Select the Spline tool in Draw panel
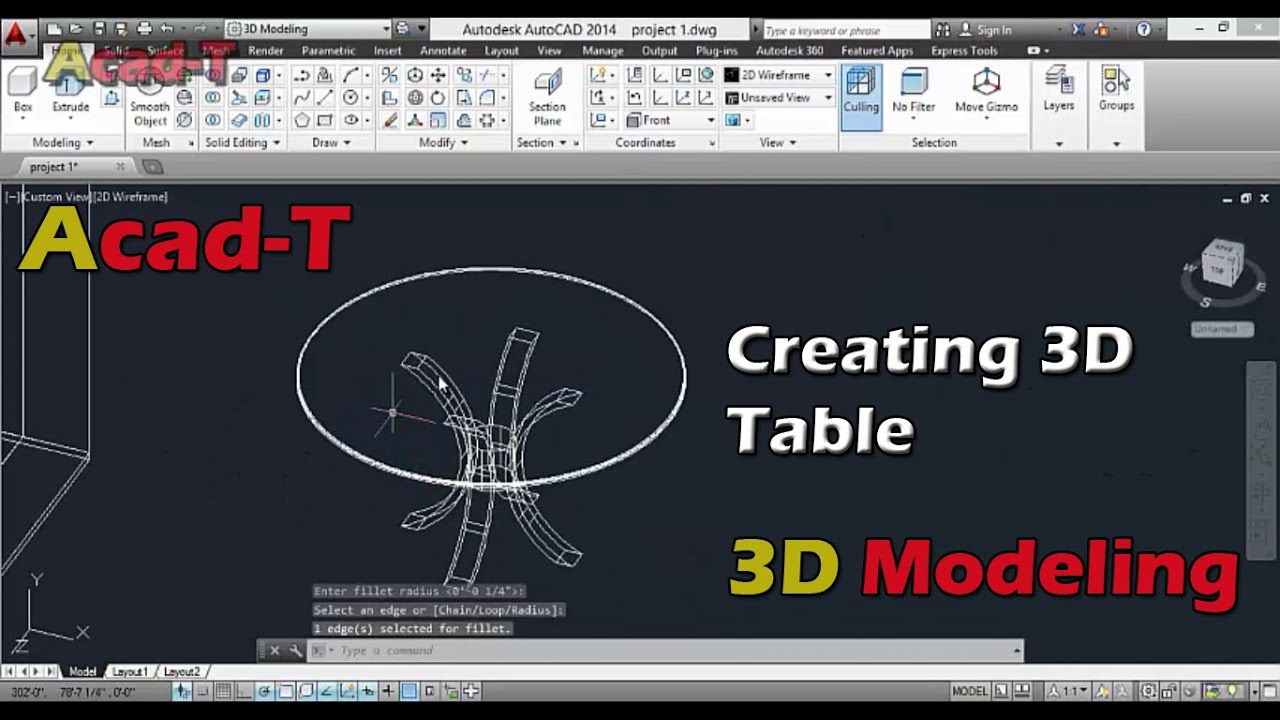The width and height of the screenshot is (1280, 720). [x=302, y=97]
